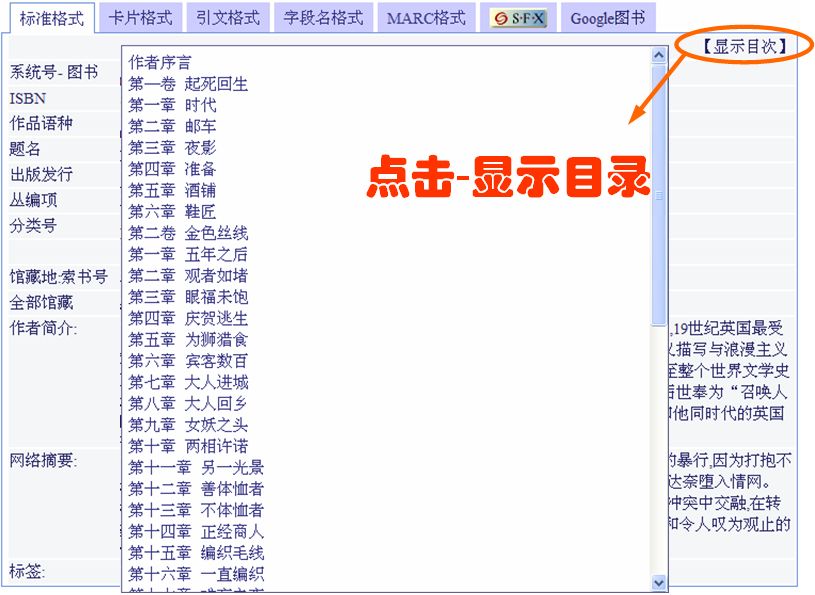Select 第十章 两相许诺 entry
The width and height of the screenshot is (815, 595).
(x=188, y=446)
